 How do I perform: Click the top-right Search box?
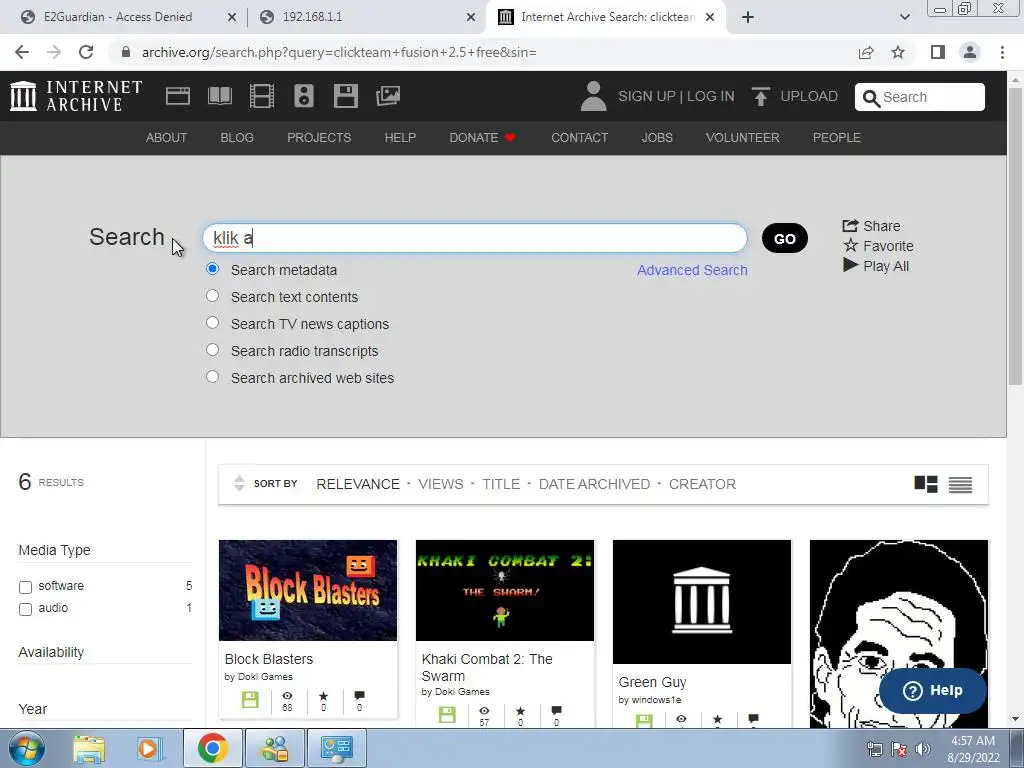point(920,97)
